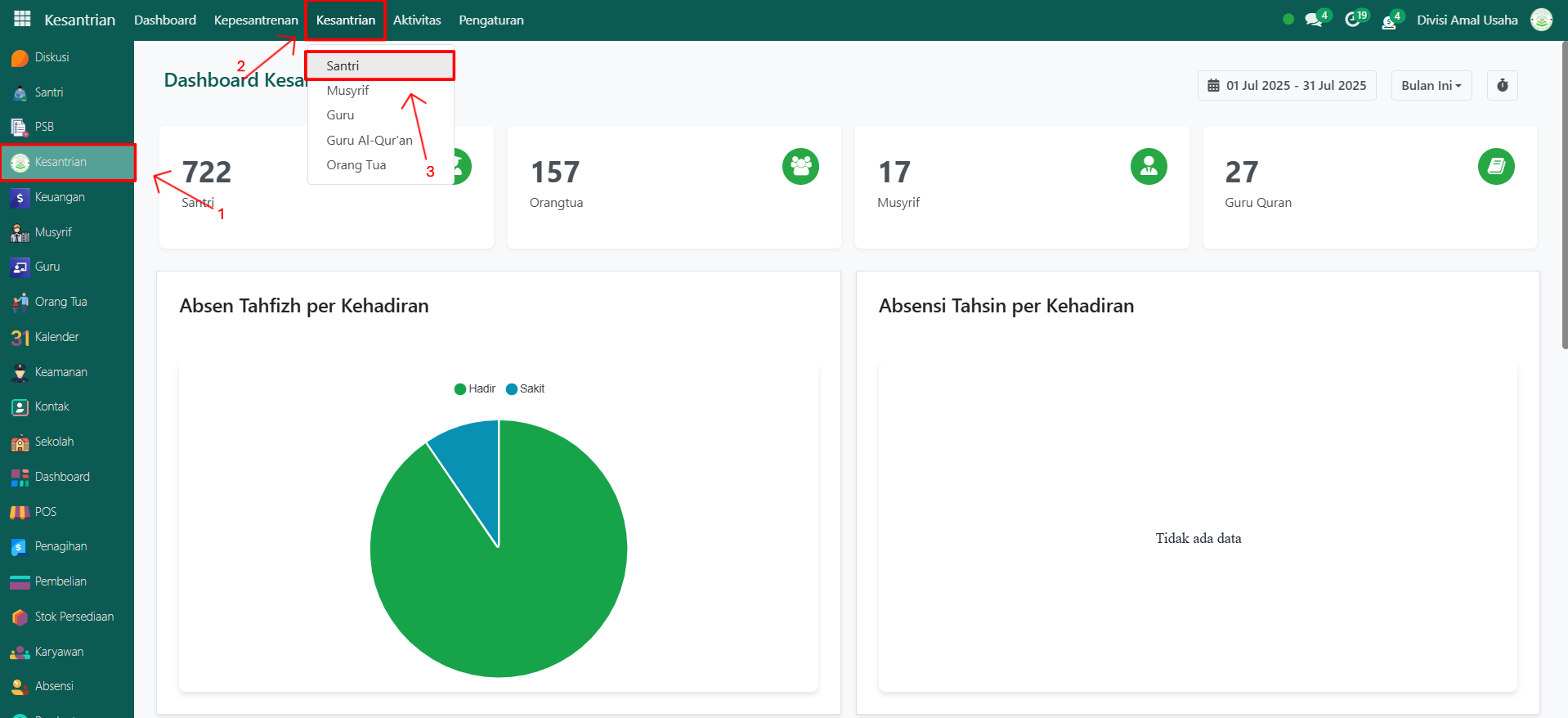Choose Guru Al-Qur'an in dropdown menu
The height and width of the screenshot is (718, 1568).
coord(370,141)
